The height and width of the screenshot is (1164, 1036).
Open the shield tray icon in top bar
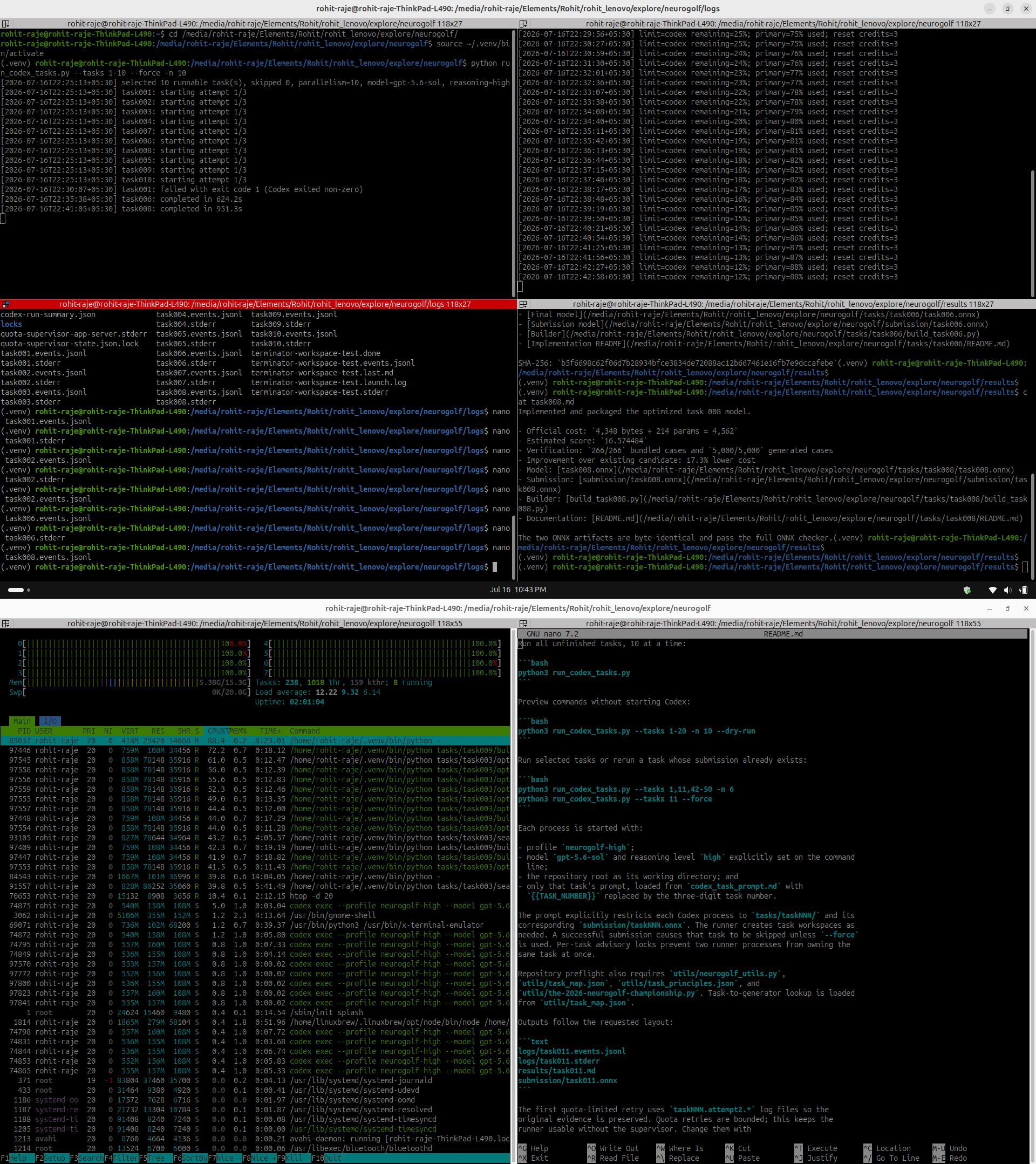click(x=967, y=590)
